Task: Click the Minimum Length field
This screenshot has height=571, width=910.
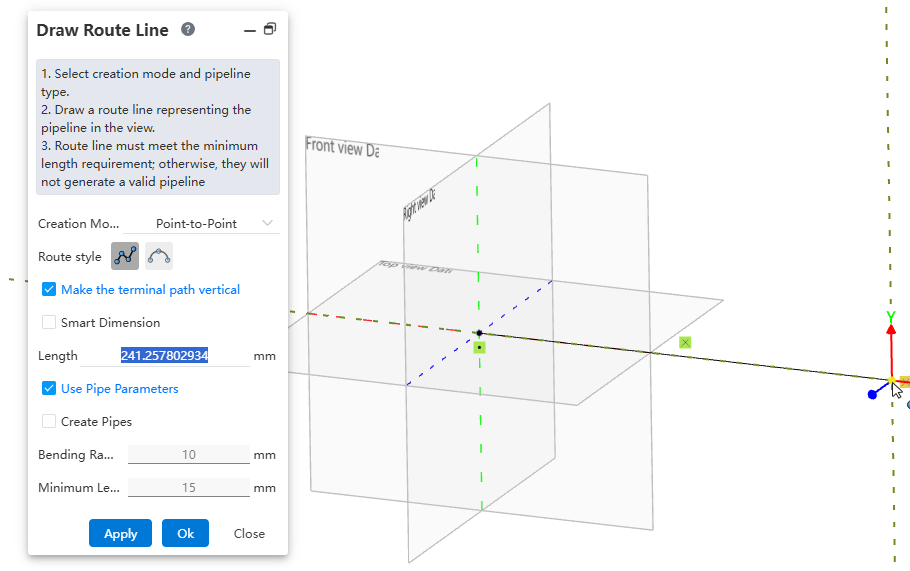Action: point(188,488)
